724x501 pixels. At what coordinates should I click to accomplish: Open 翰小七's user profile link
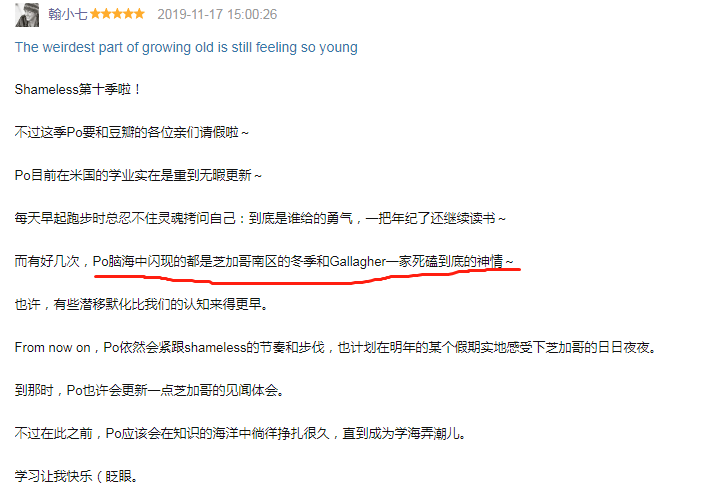pyautogui.click(x=67, y=14)
